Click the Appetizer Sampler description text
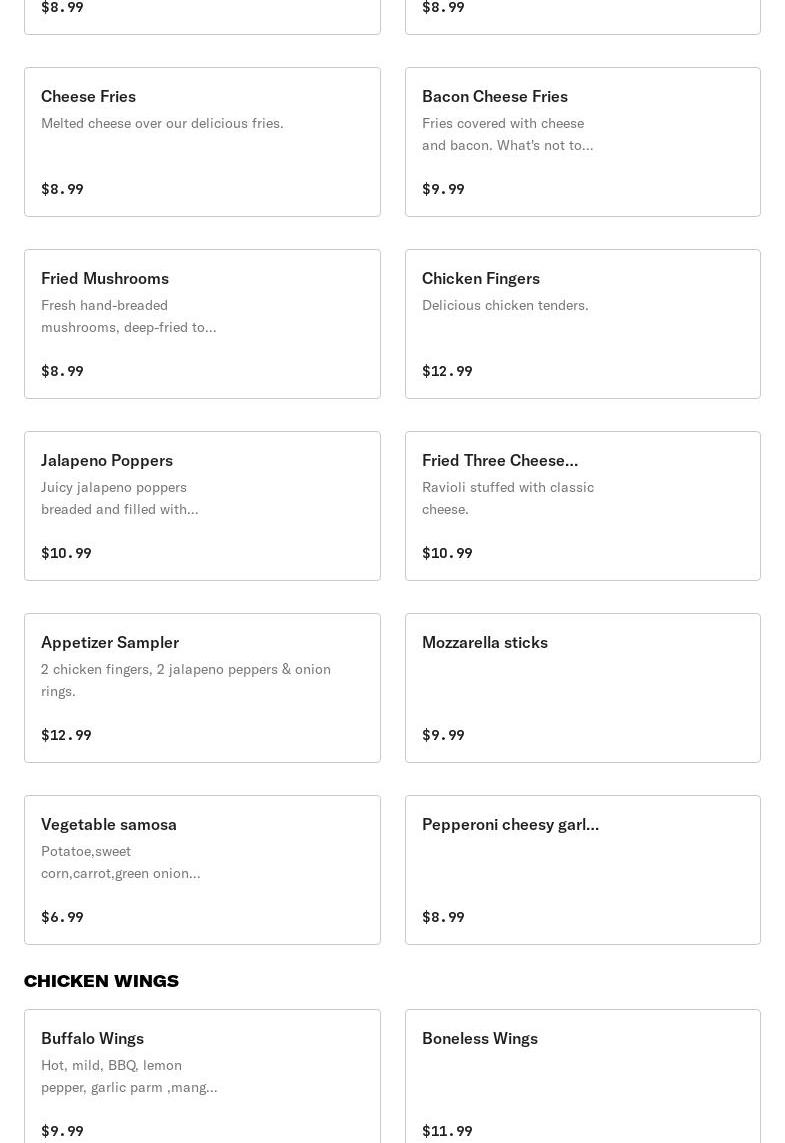This screenshot has height=1143, width=785. [185, 680]
